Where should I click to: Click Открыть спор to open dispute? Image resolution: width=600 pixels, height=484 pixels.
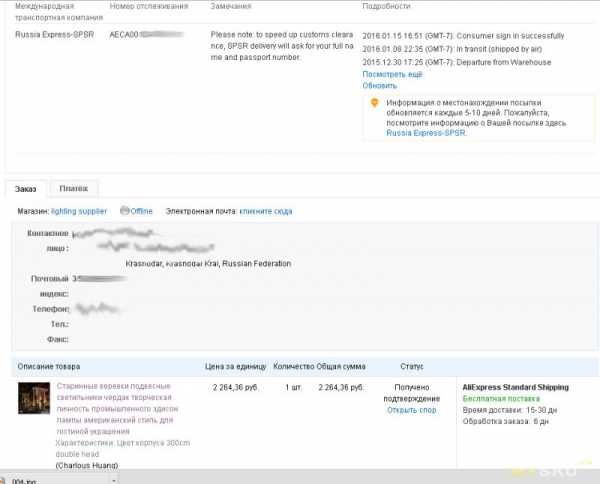(411, 410)
